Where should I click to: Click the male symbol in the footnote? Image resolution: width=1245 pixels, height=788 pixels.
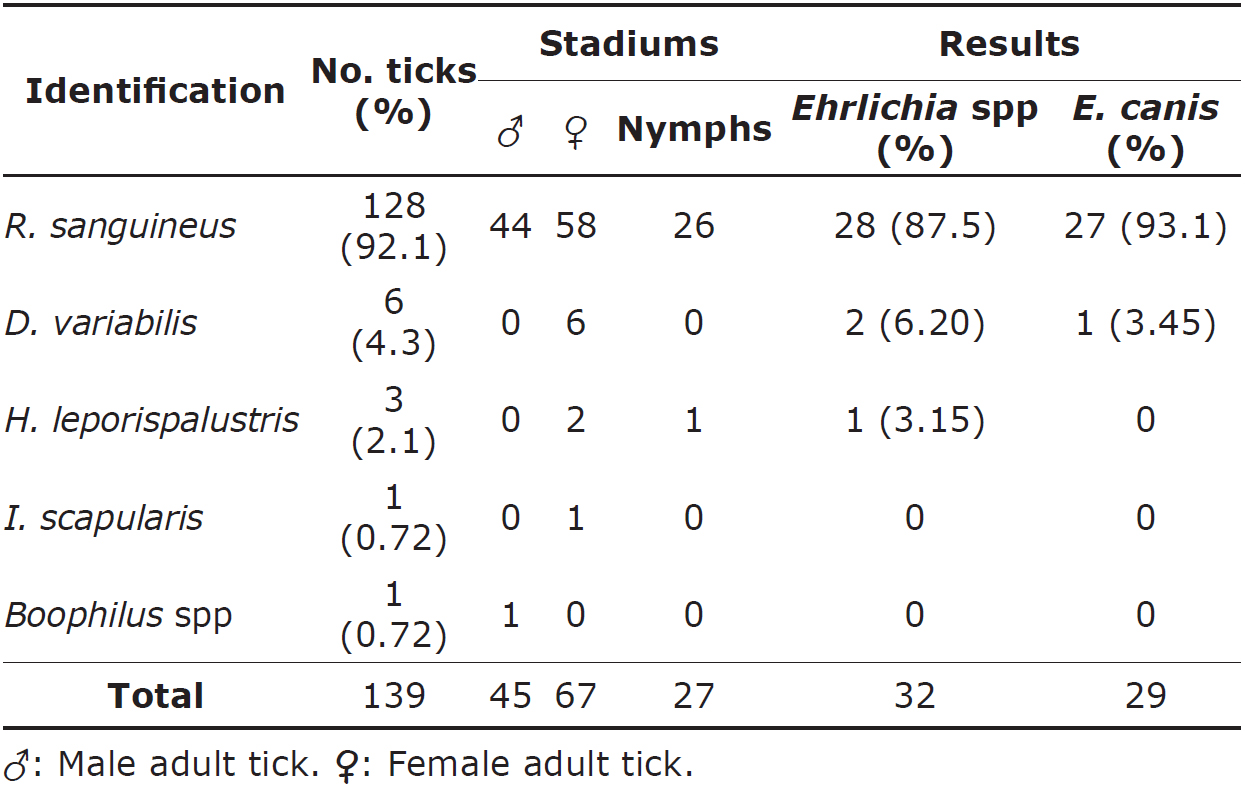(17, 765)
